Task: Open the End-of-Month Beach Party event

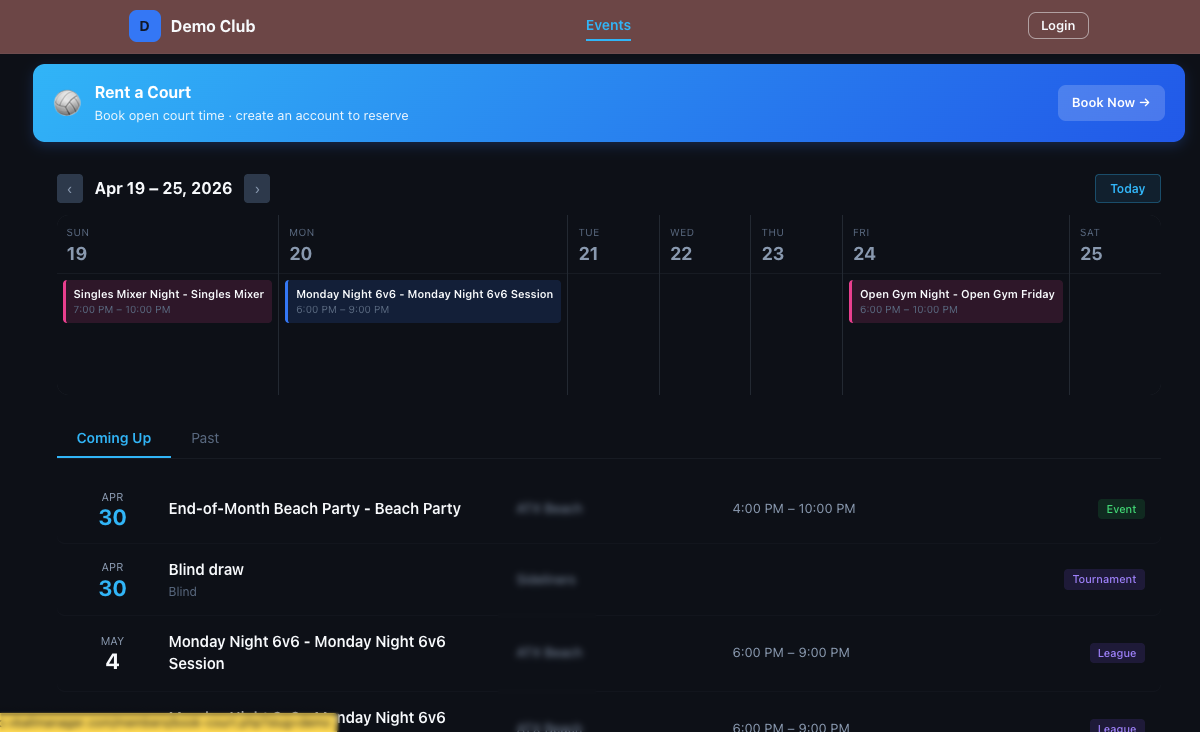Action: (x=314, y=508)
